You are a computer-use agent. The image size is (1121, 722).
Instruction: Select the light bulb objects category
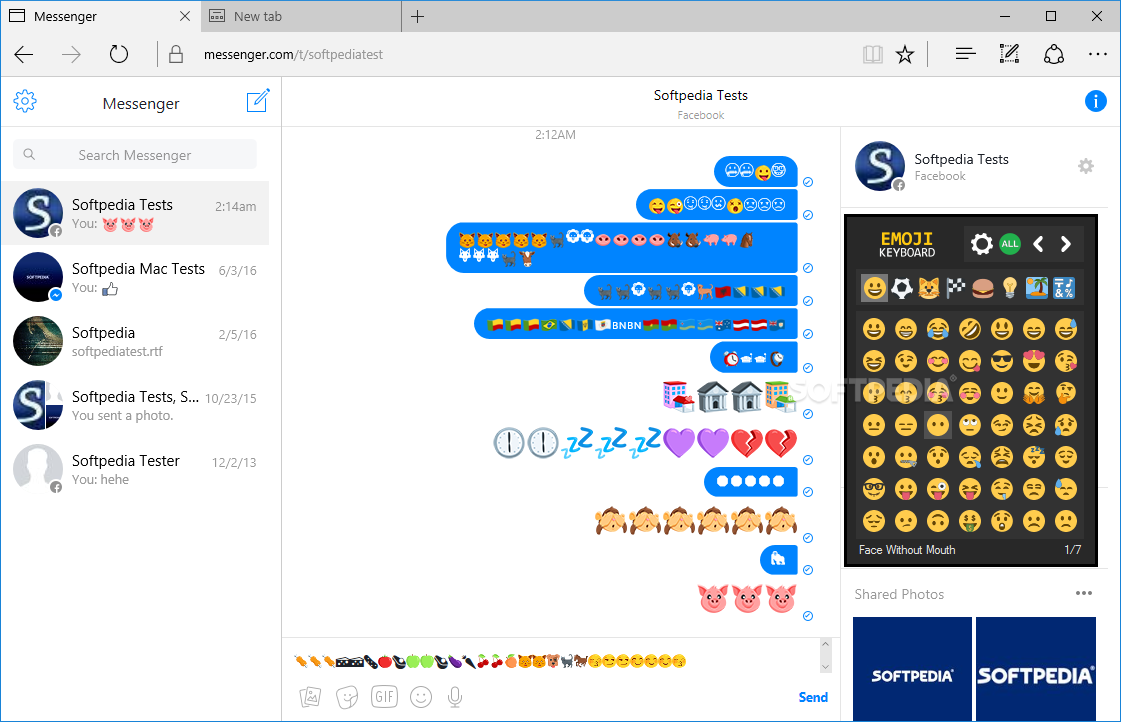(x=1009, y=288)
